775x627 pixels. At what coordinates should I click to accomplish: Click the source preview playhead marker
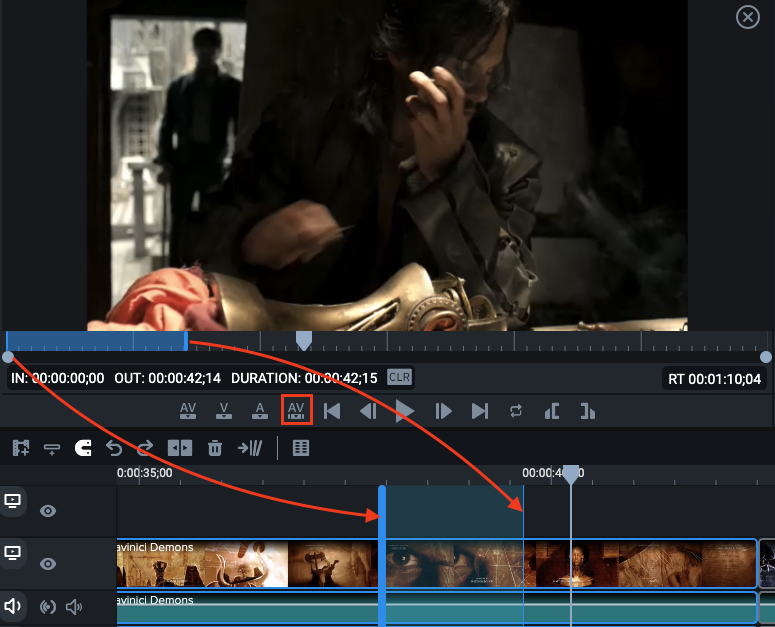click(303, 340)
